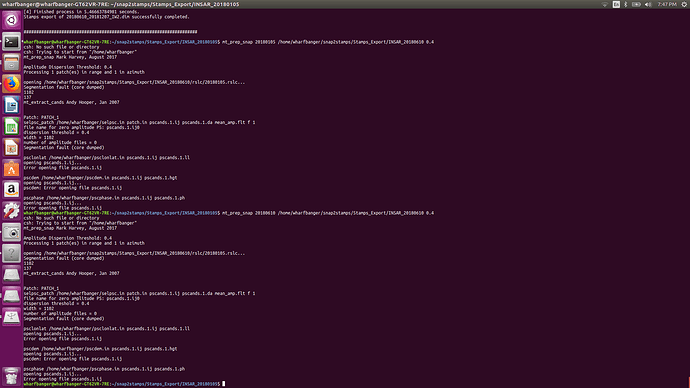The width and height of the screenshot is (690, 388).
Task: Click "Stamps export of 20180610_20181207_IW2.dim successfully completed" line
Action: click(106, 17)
